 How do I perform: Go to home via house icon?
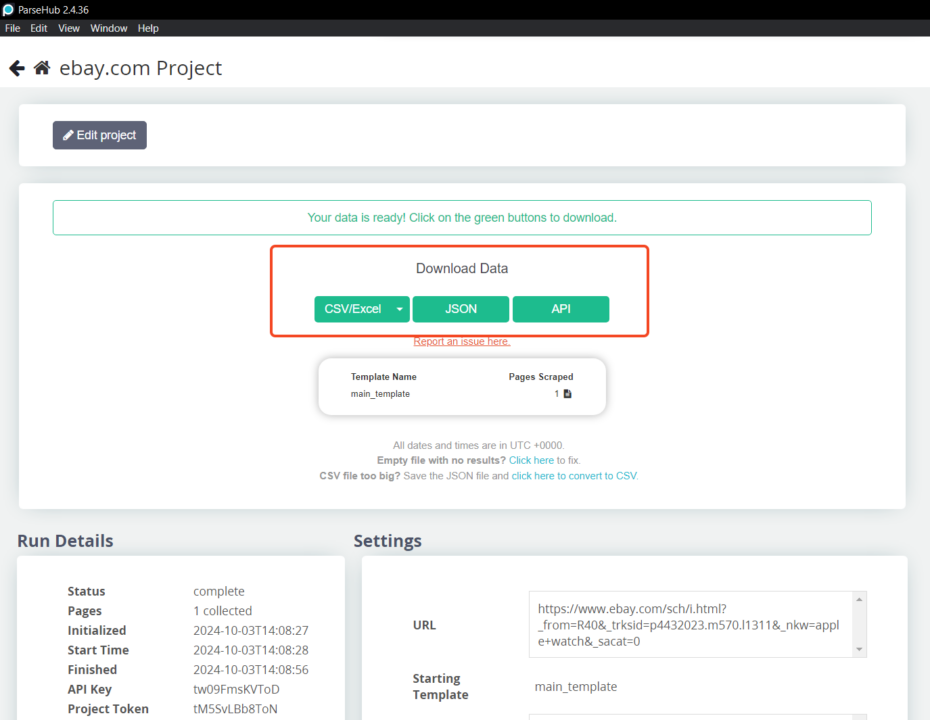click(x=42, y=68)
